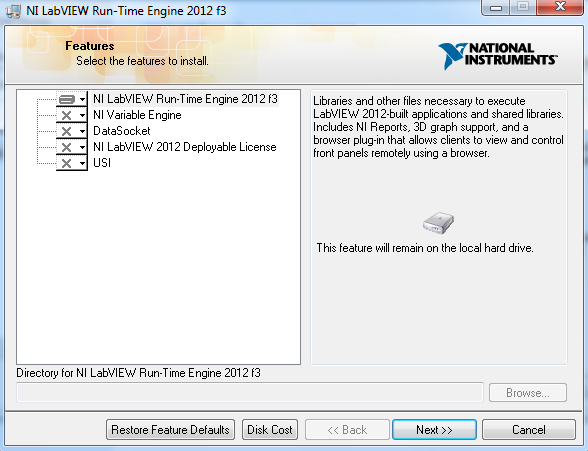The width and height of the screenshot is (588, 451).
Task: Click Restore Feature Defaults button
Action: [x=170, y=430]
